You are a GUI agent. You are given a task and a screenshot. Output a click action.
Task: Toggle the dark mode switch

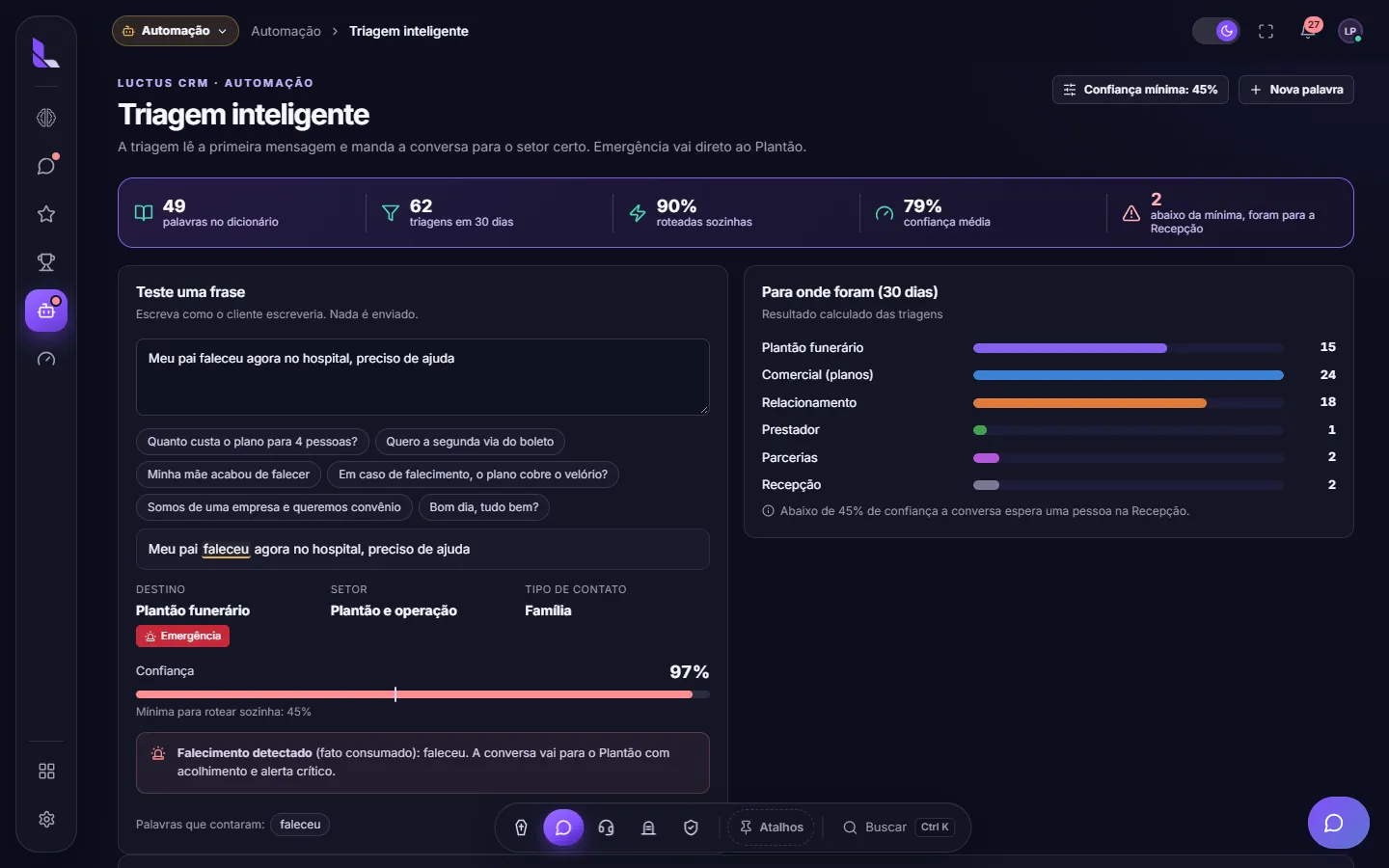1216,31
